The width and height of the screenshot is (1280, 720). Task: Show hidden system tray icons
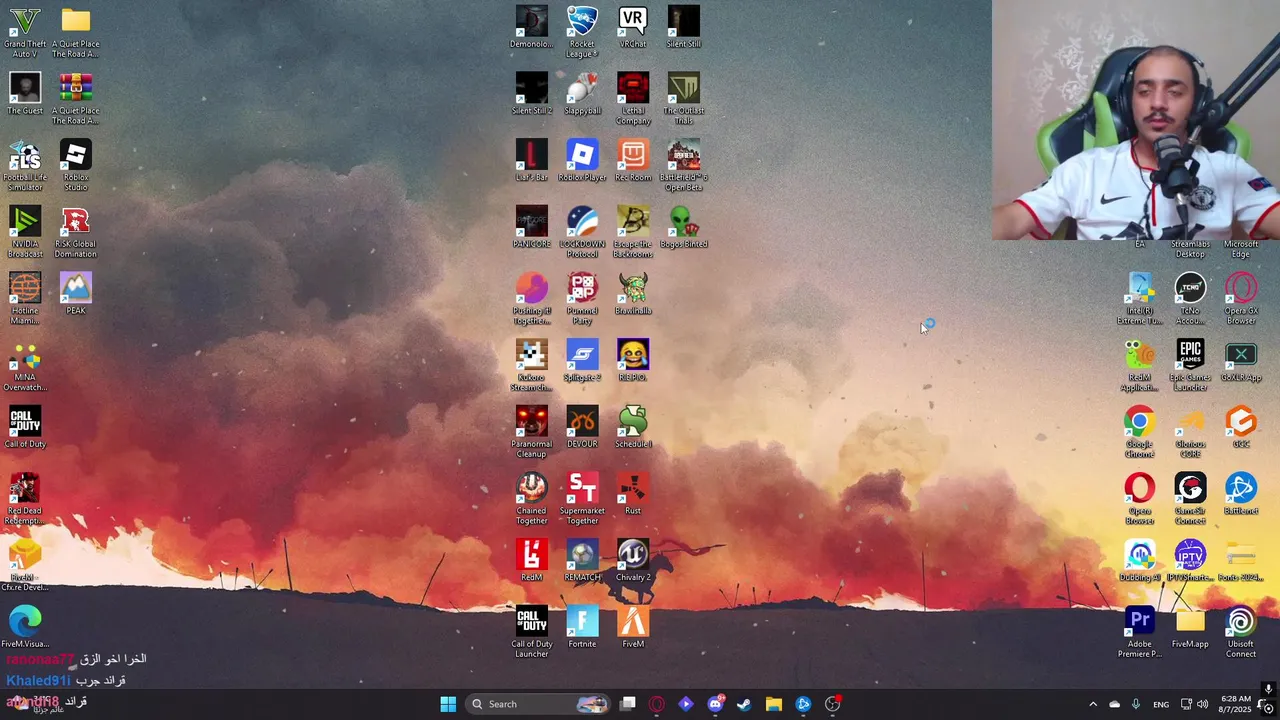1093,704
